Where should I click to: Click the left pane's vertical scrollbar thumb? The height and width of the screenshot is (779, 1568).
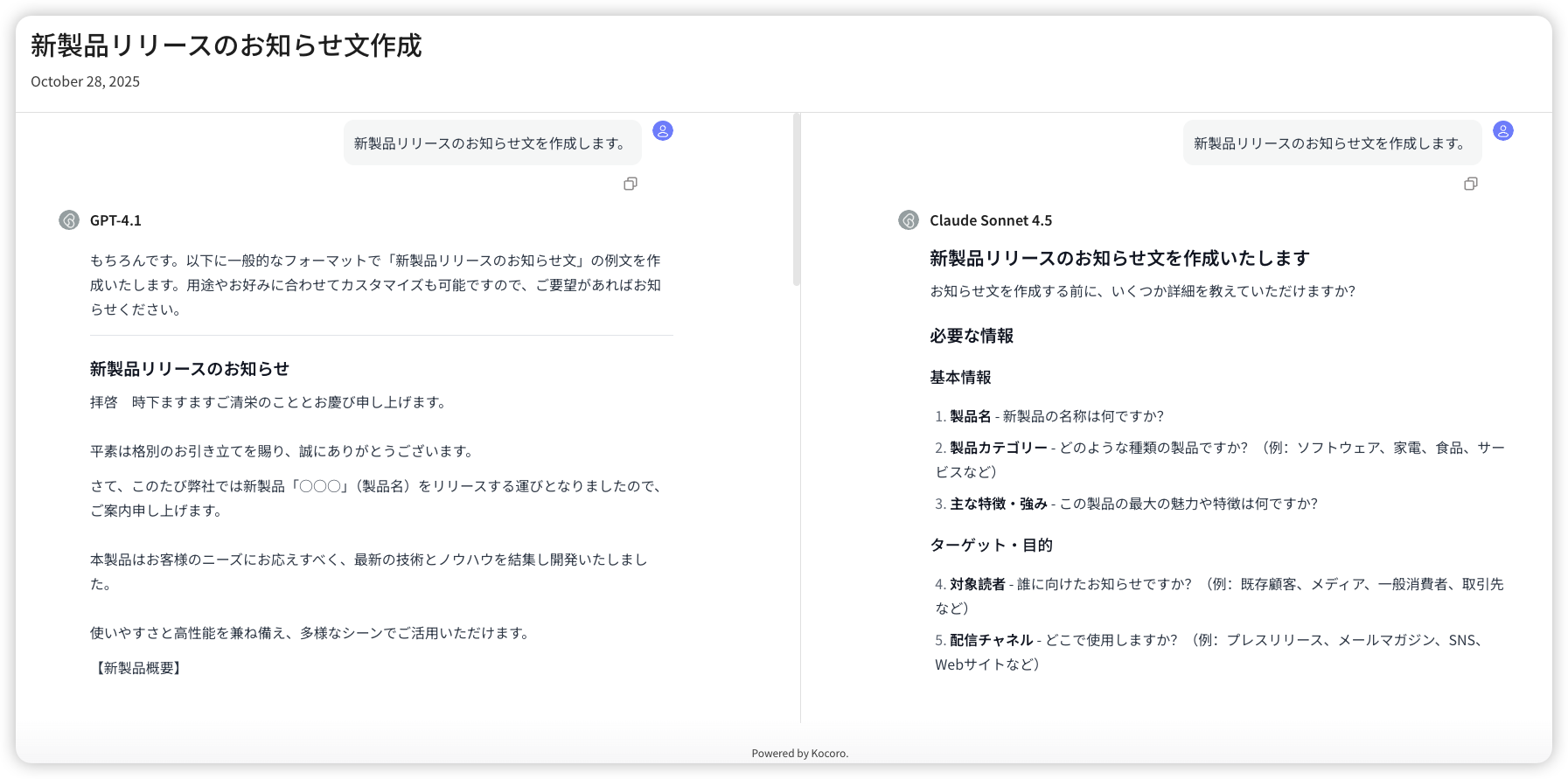tap(796, 199)
